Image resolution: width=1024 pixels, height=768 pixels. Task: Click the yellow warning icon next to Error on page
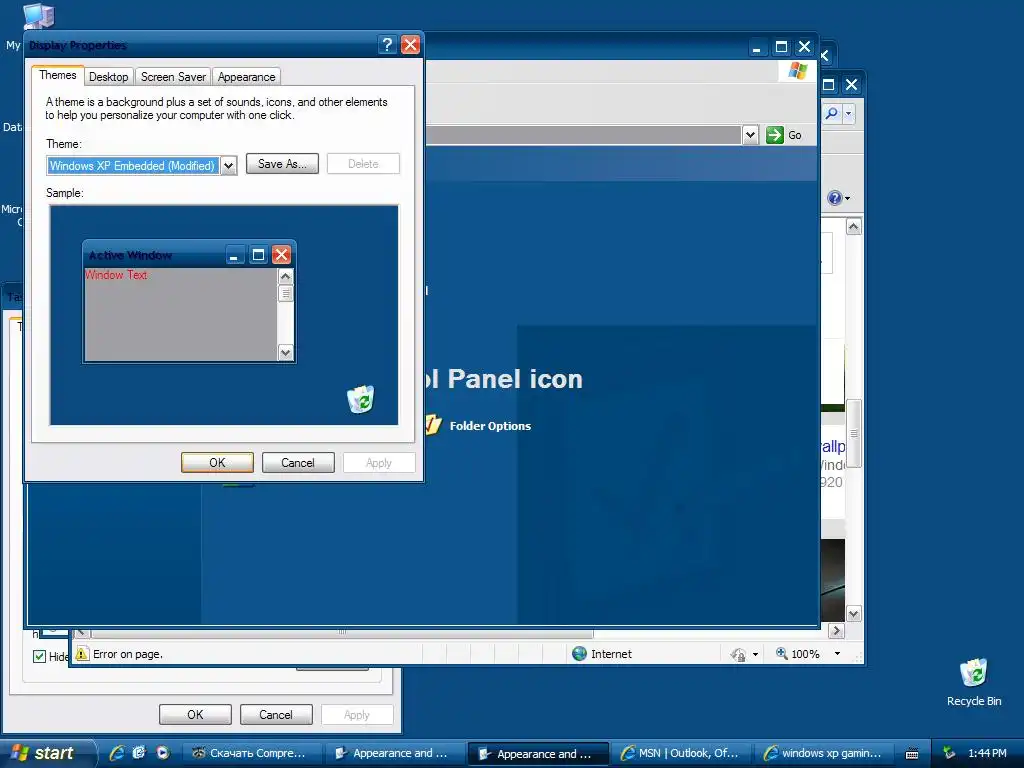click(82, 654)
